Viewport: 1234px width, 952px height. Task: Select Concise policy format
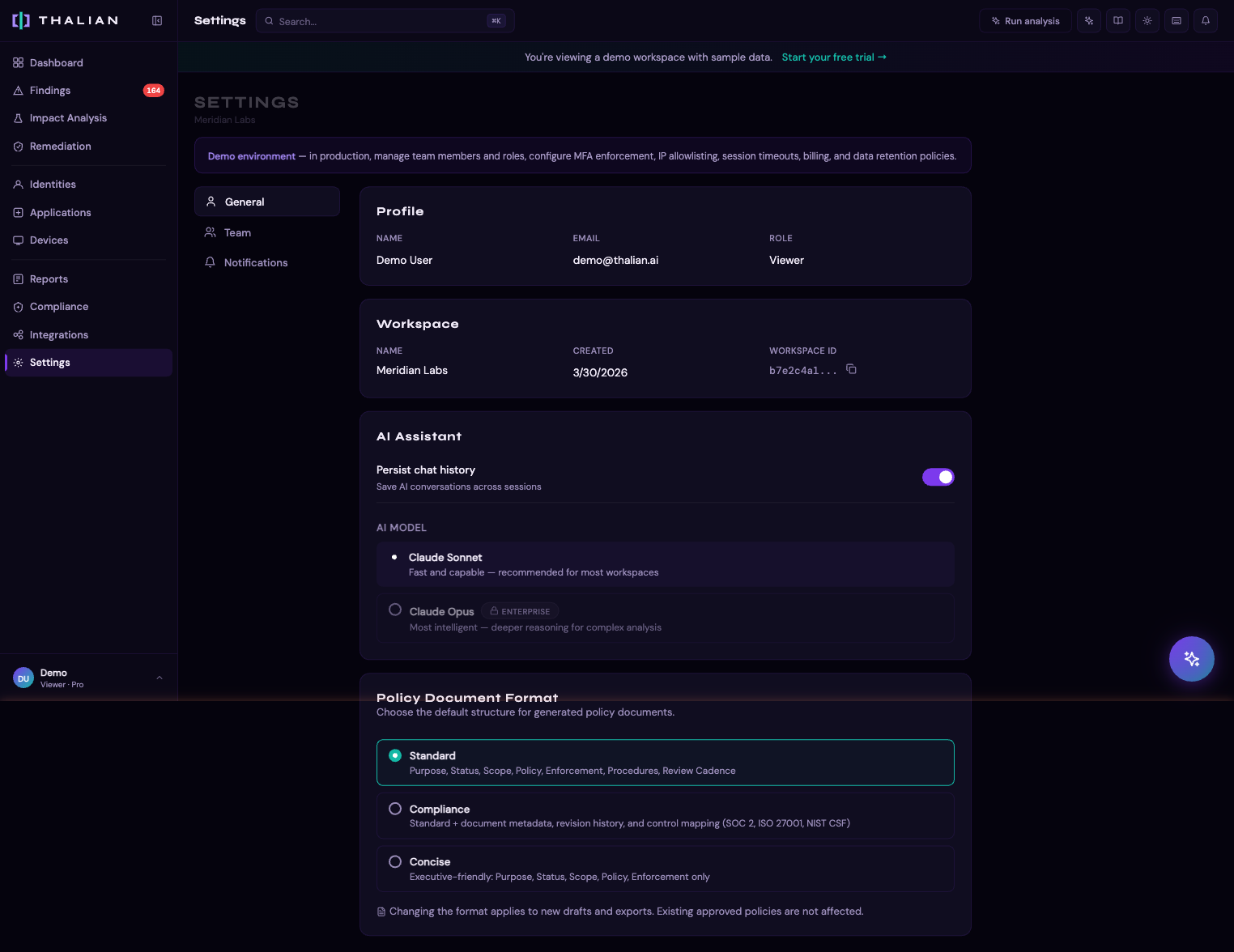point(666,869)
